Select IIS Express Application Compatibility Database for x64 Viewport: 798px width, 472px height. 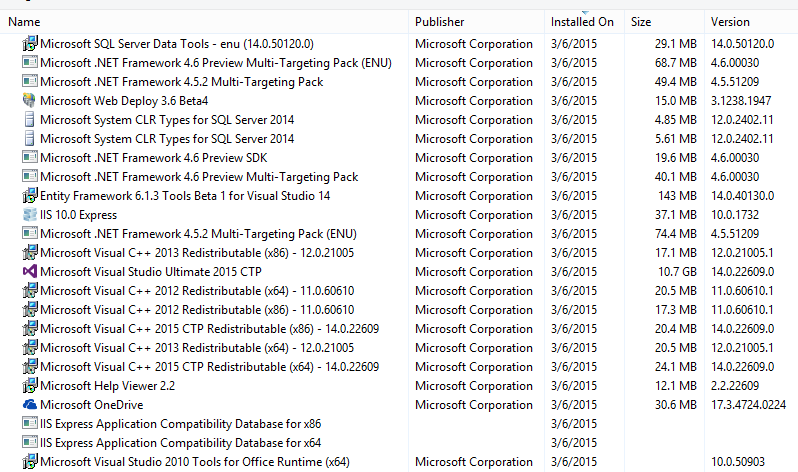[181, 443]
